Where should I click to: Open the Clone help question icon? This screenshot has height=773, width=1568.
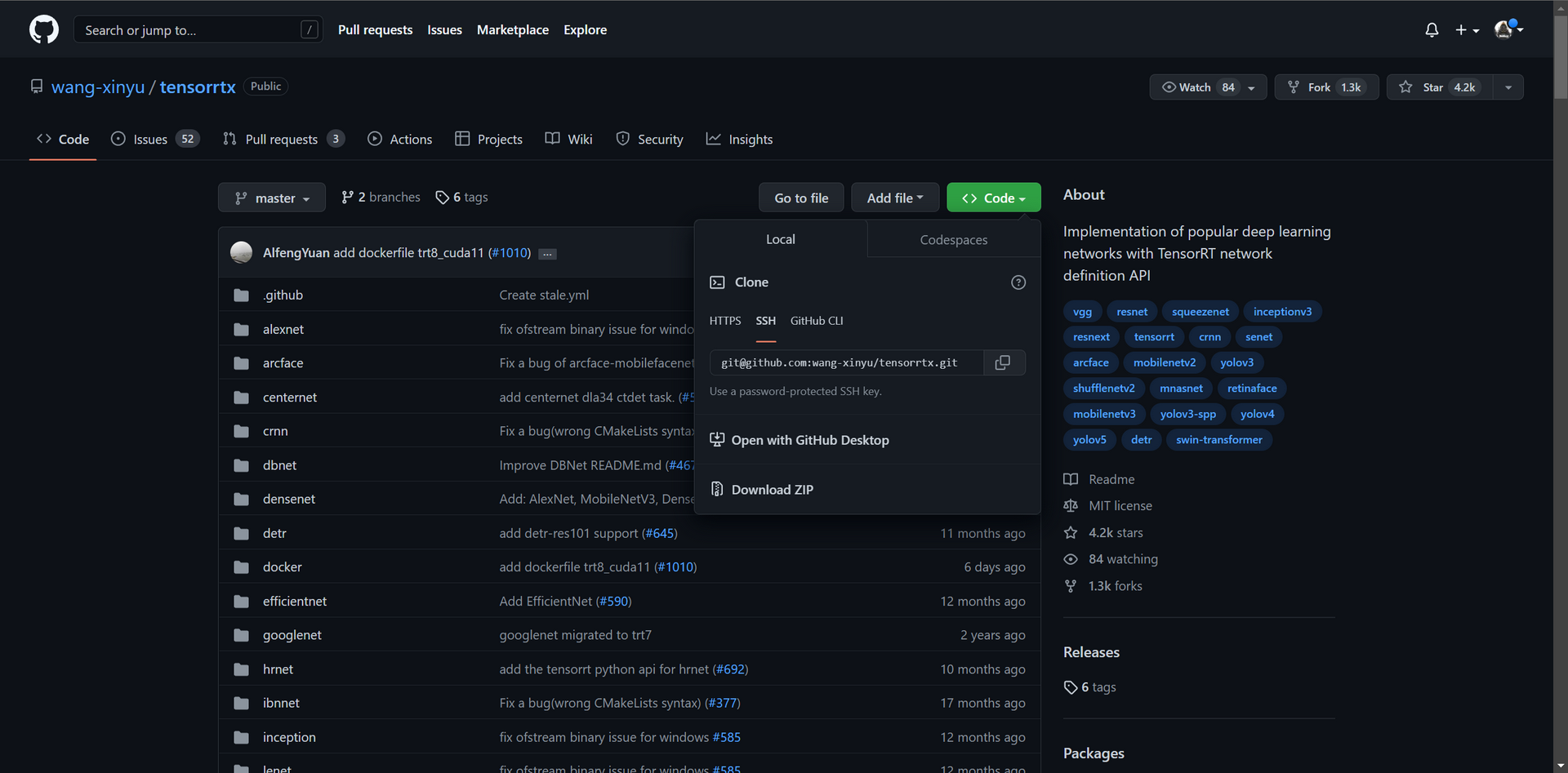pyautogui.click(x=1018, y=282)
